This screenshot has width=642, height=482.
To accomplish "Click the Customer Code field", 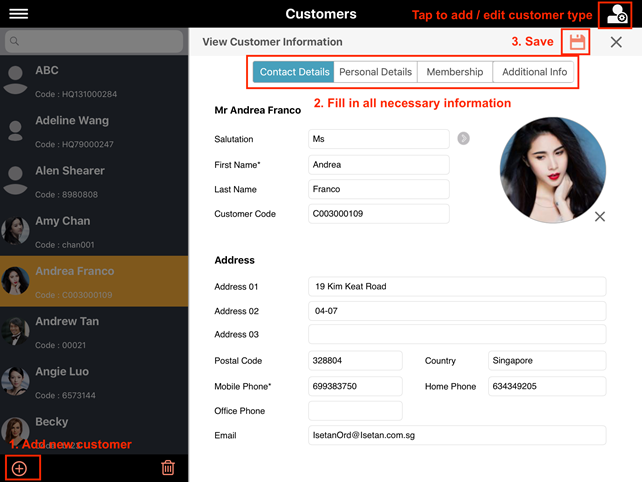I will (379, 214).
